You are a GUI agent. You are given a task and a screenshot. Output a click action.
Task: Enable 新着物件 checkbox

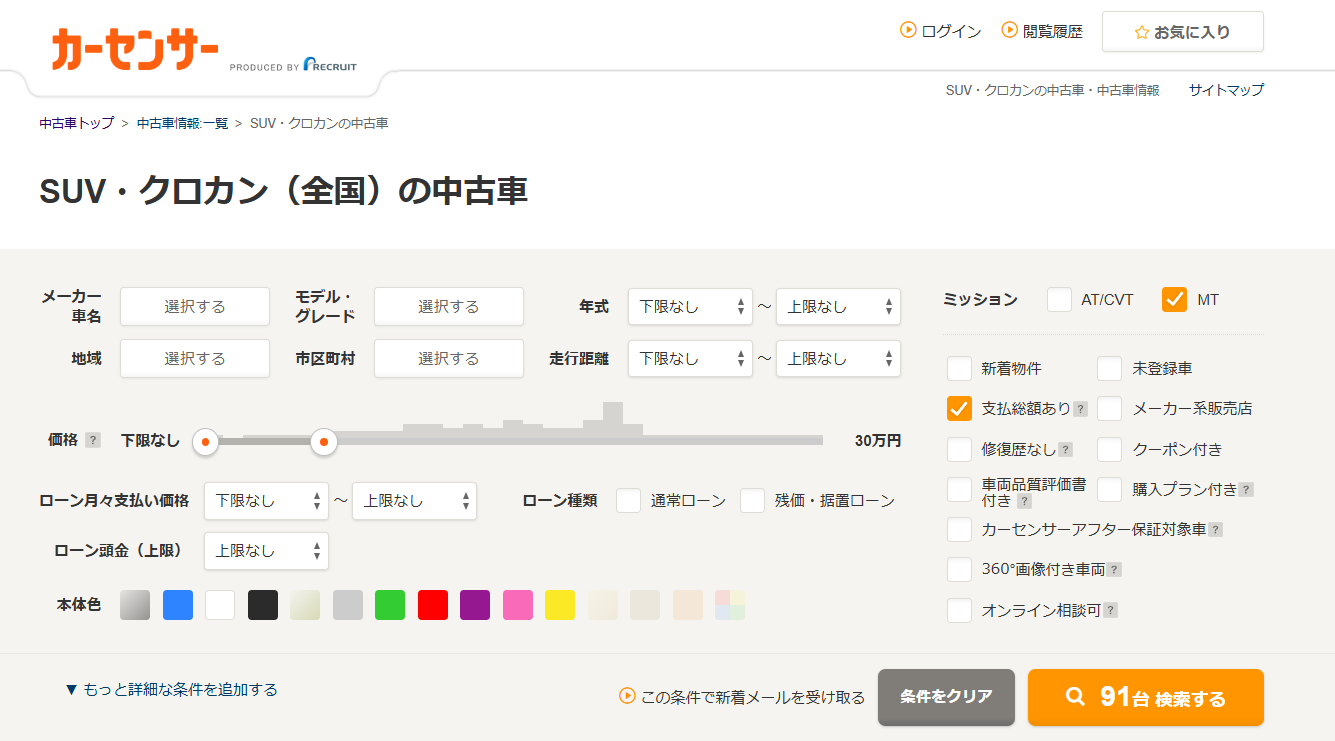pos(959,369)
